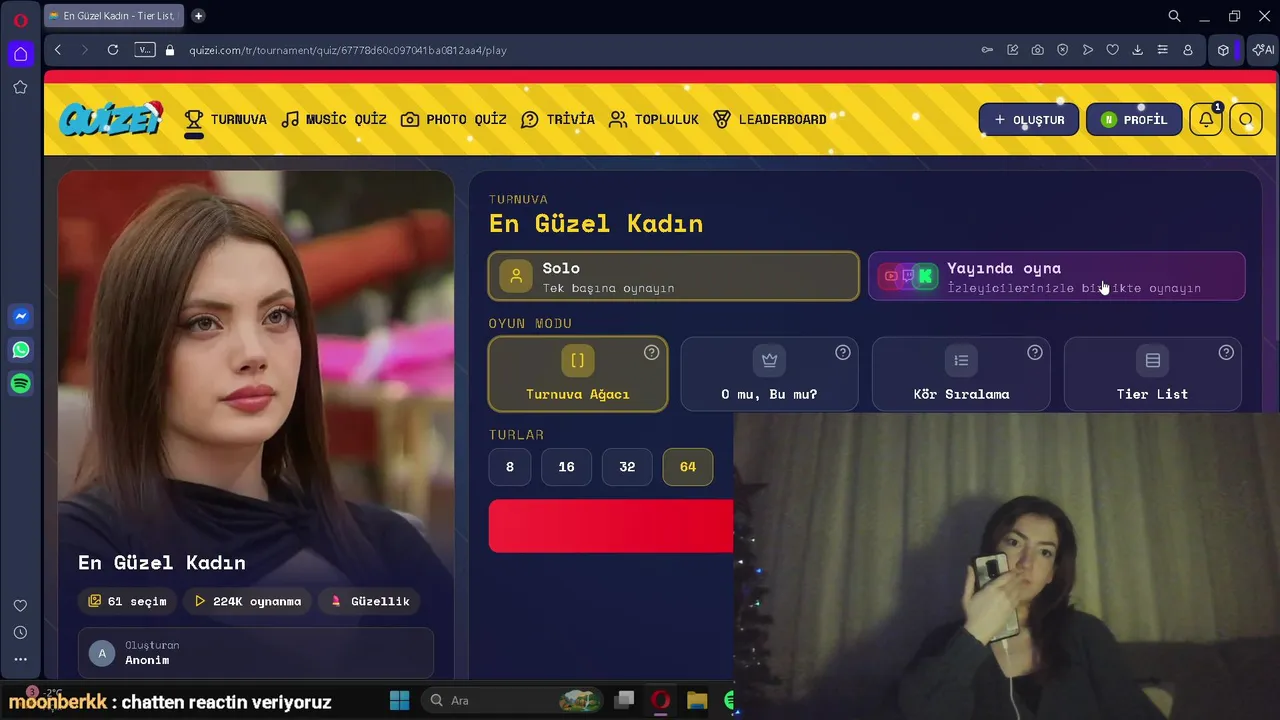
Task: Add page to bookmarks heart
Action: tap(1112, 50)
